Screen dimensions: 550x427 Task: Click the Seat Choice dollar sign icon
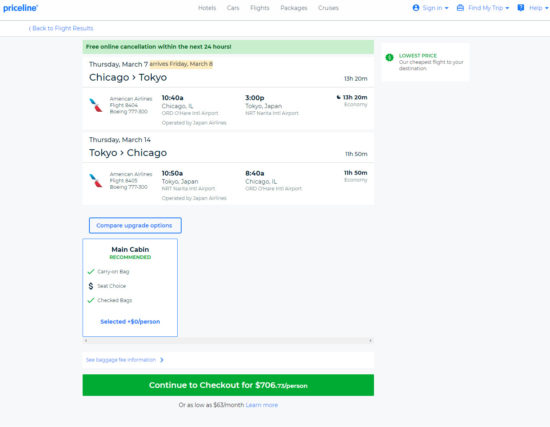[x=91, y=286]
